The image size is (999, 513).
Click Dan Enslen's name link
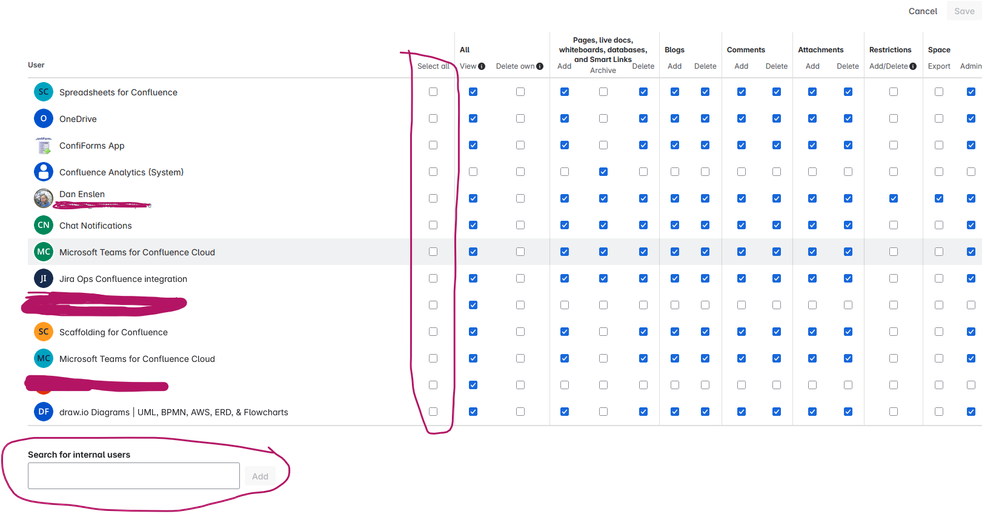click(82, 194)
